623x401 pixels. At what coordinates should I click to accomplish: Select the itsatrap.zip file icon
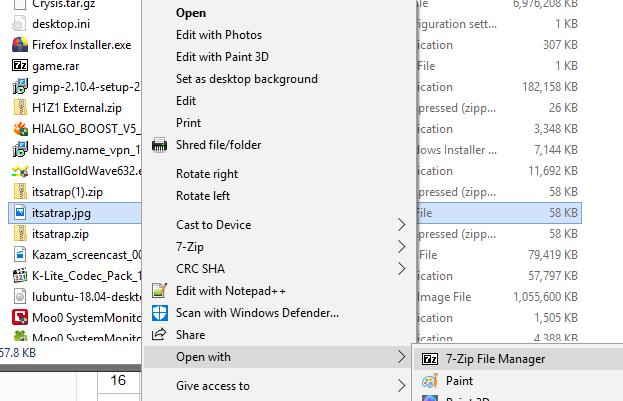coord(20,233)
